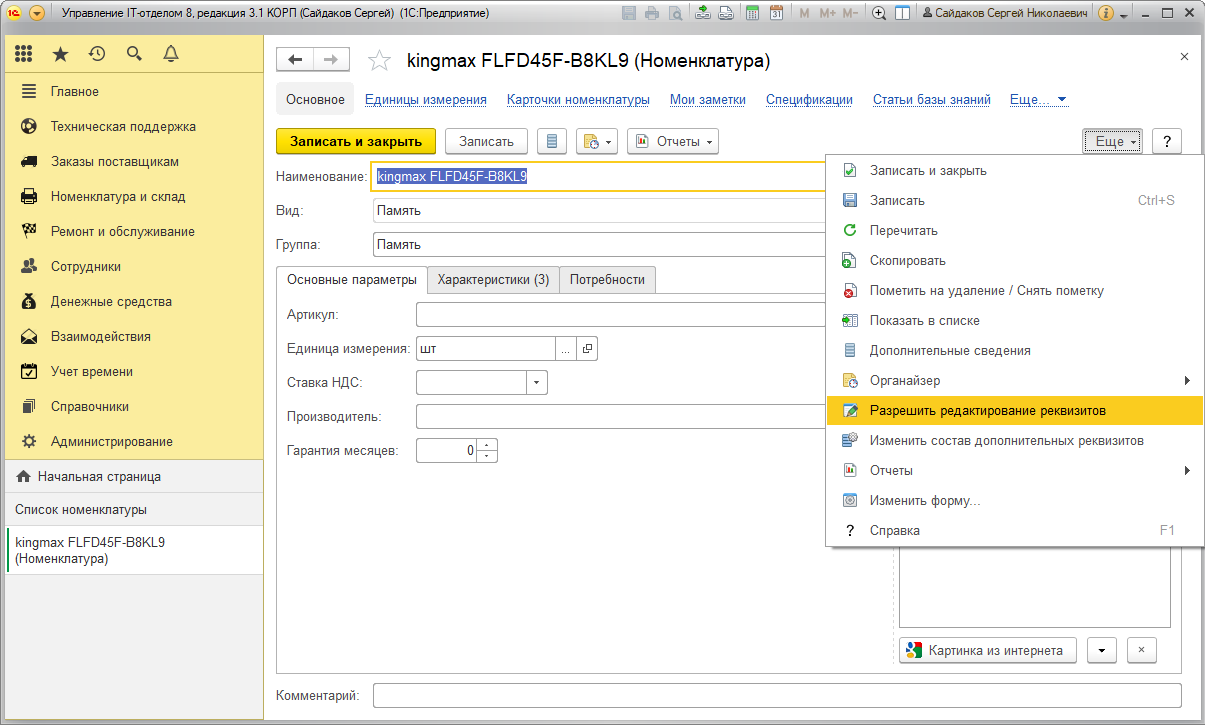Open the question mark help button
Viewport: 1205px width, 725px height.
1167,142
